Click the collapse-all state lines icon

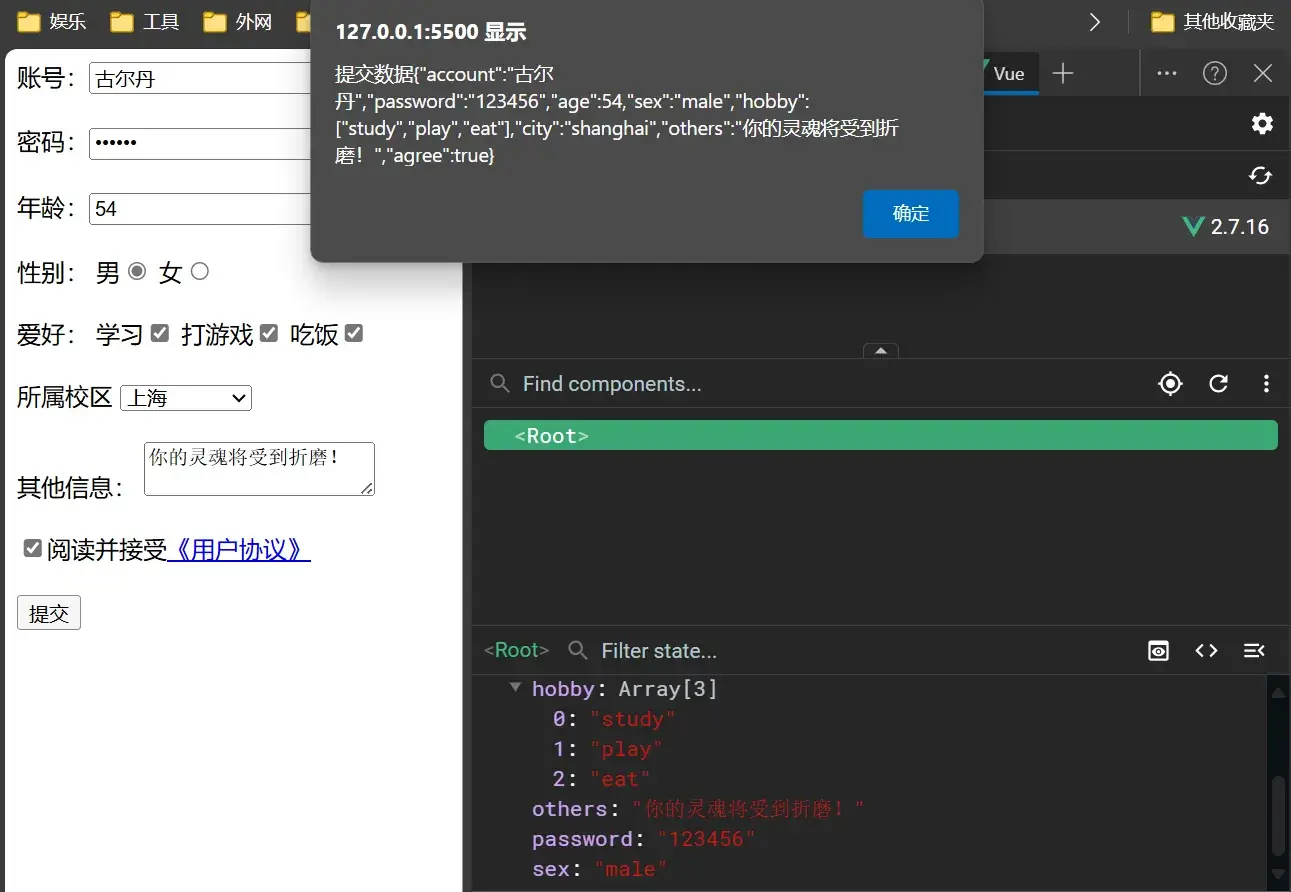1254,651
